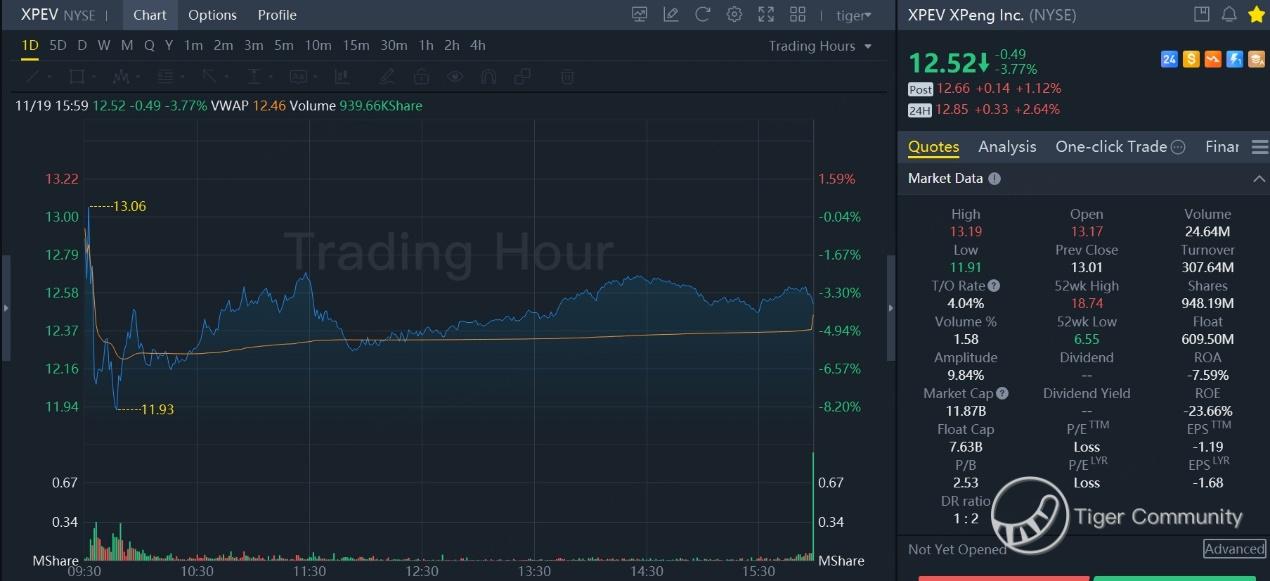Switch to the Profile tab

277,15
